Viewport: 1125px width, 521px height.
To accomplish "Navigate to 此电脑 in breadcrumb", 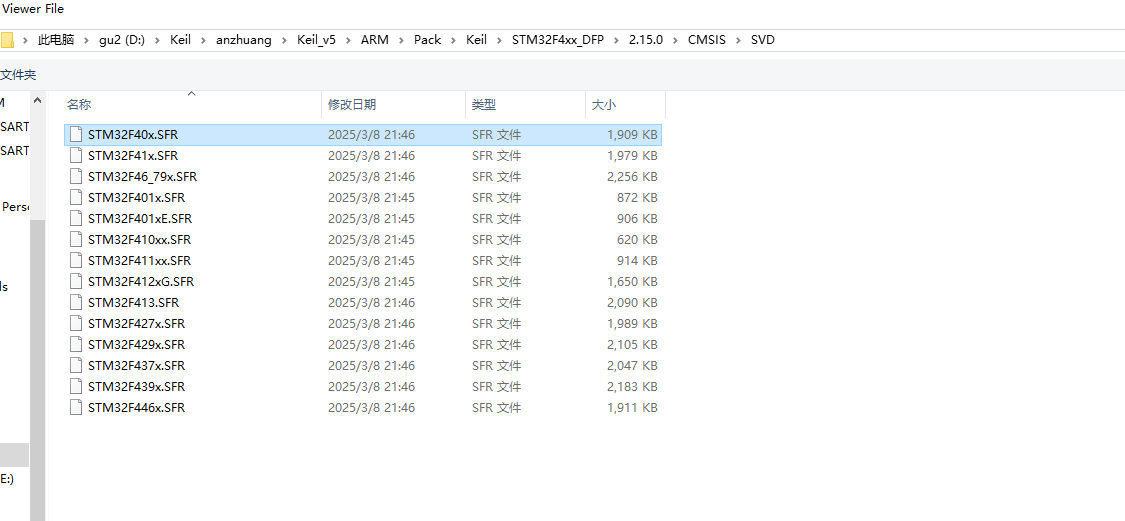I will (56, 40).
